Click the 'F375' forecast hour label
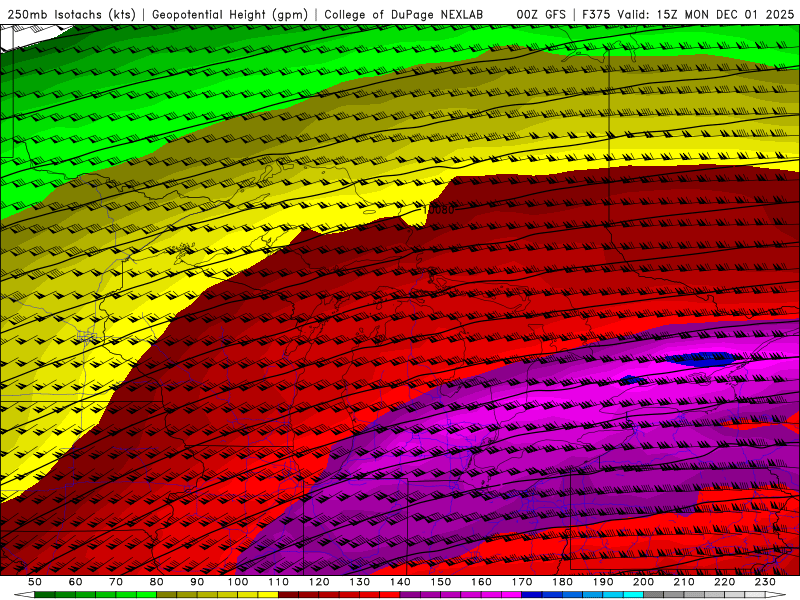Viewport: 800px width, 600px height. tap(596, 14)
